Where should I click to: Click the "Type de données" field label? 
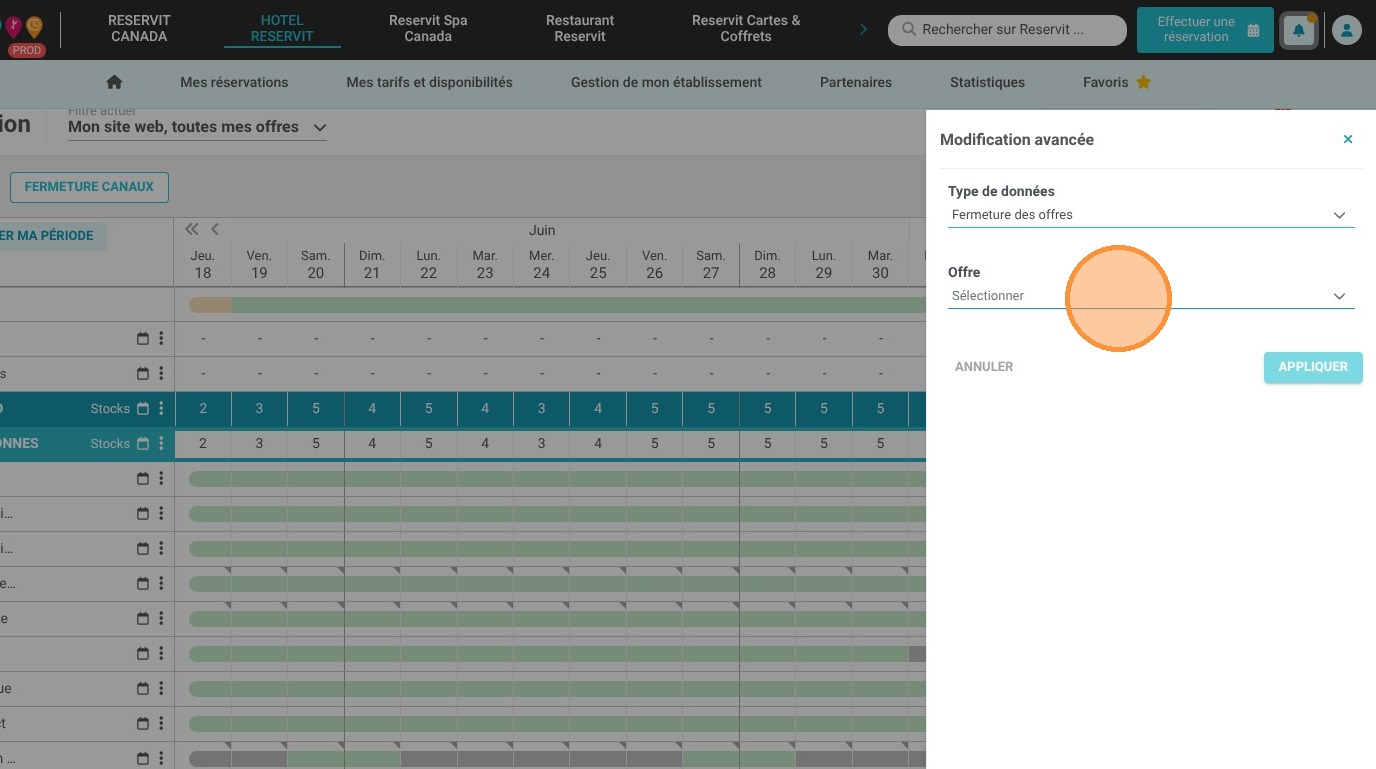click(x=1001, y=191)
